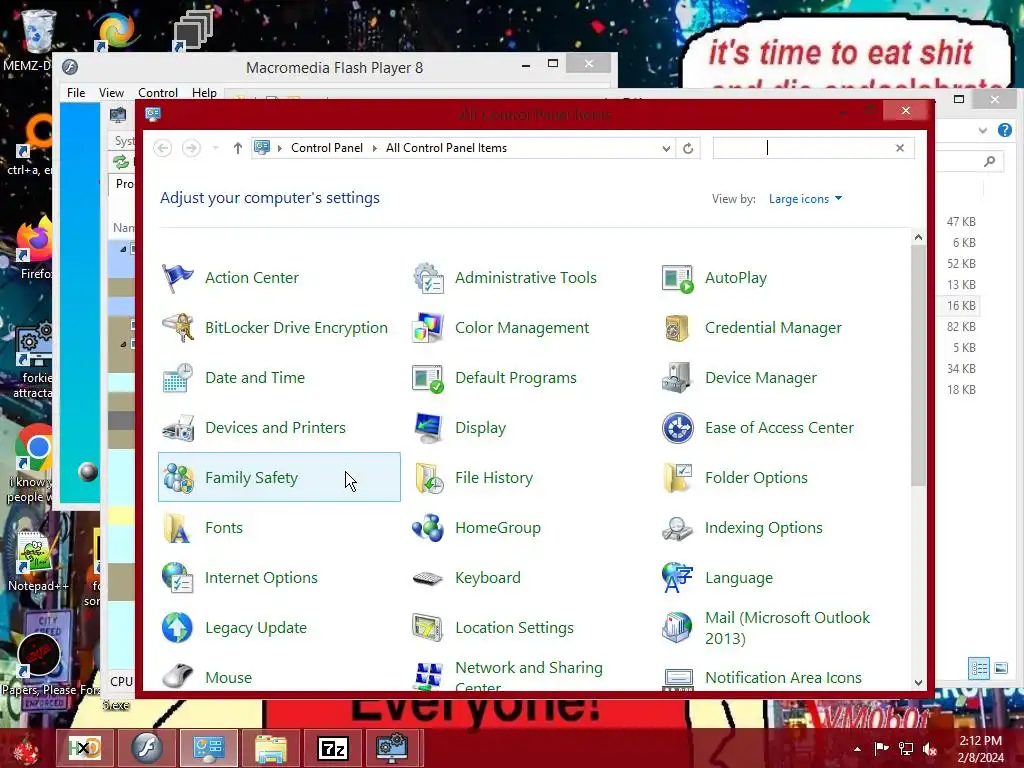Open the Notification Area Icons icon
The image size is (1024, 768).
coord(677,678)
